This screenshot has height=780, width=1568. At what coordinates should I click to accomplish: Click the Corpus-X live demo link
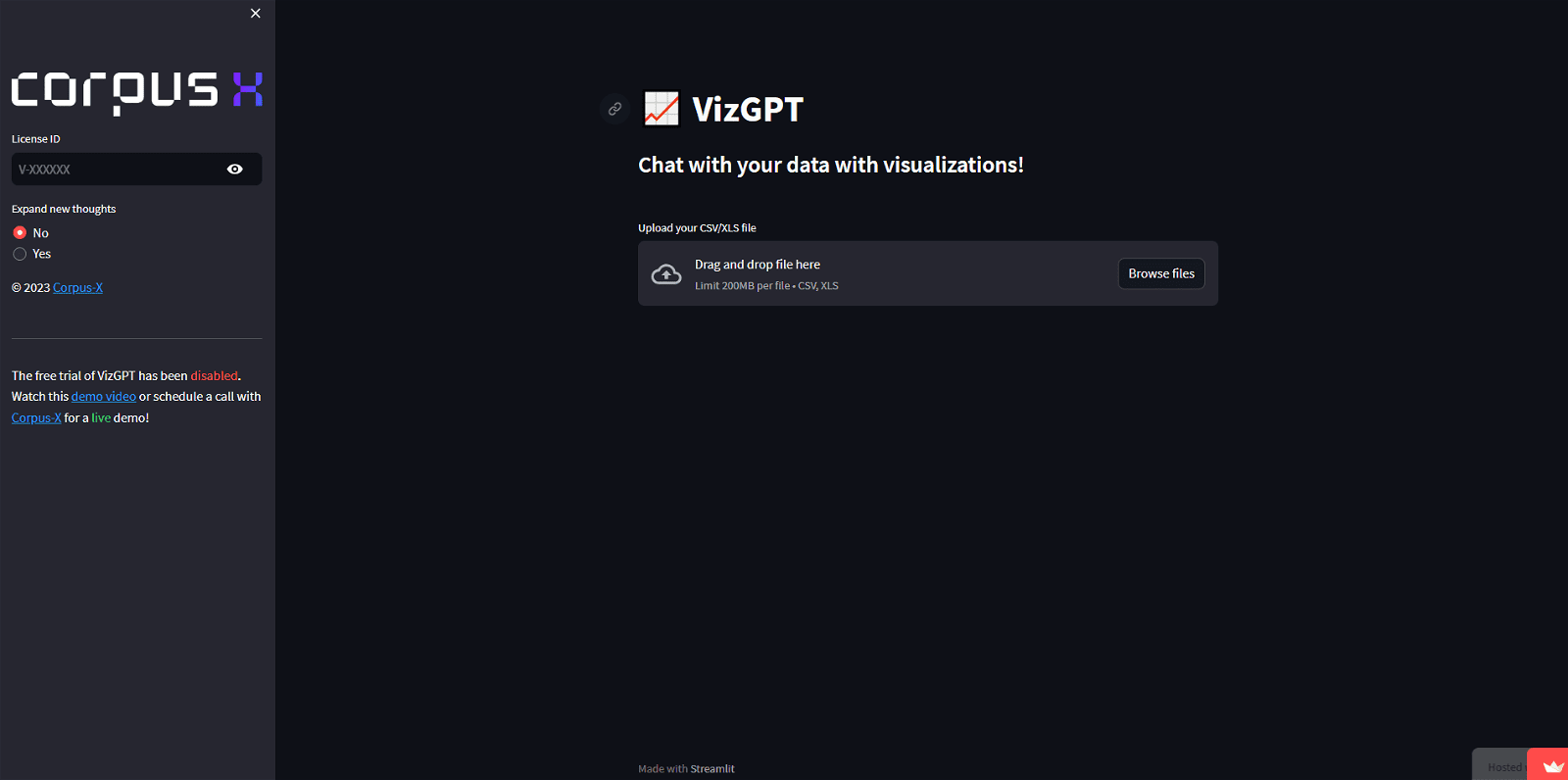[x=35, y=416]
